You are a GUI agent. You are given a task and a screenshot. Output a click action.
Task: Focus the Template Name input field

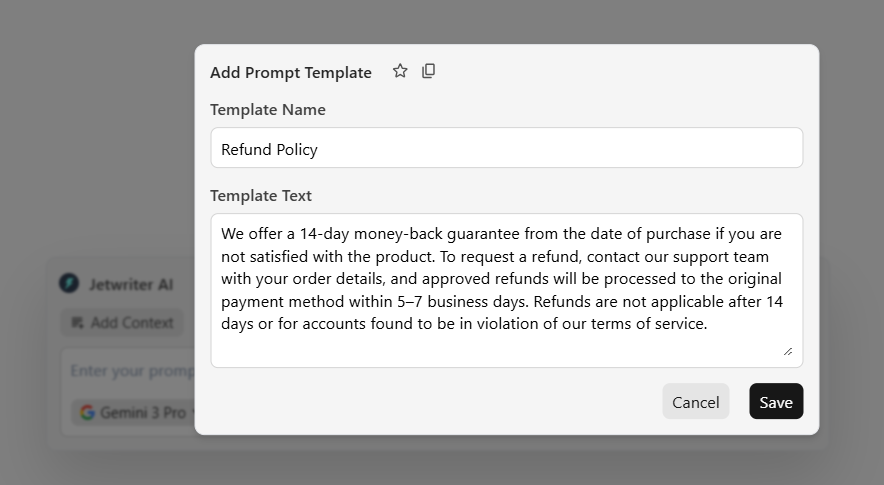coord(506,149)
